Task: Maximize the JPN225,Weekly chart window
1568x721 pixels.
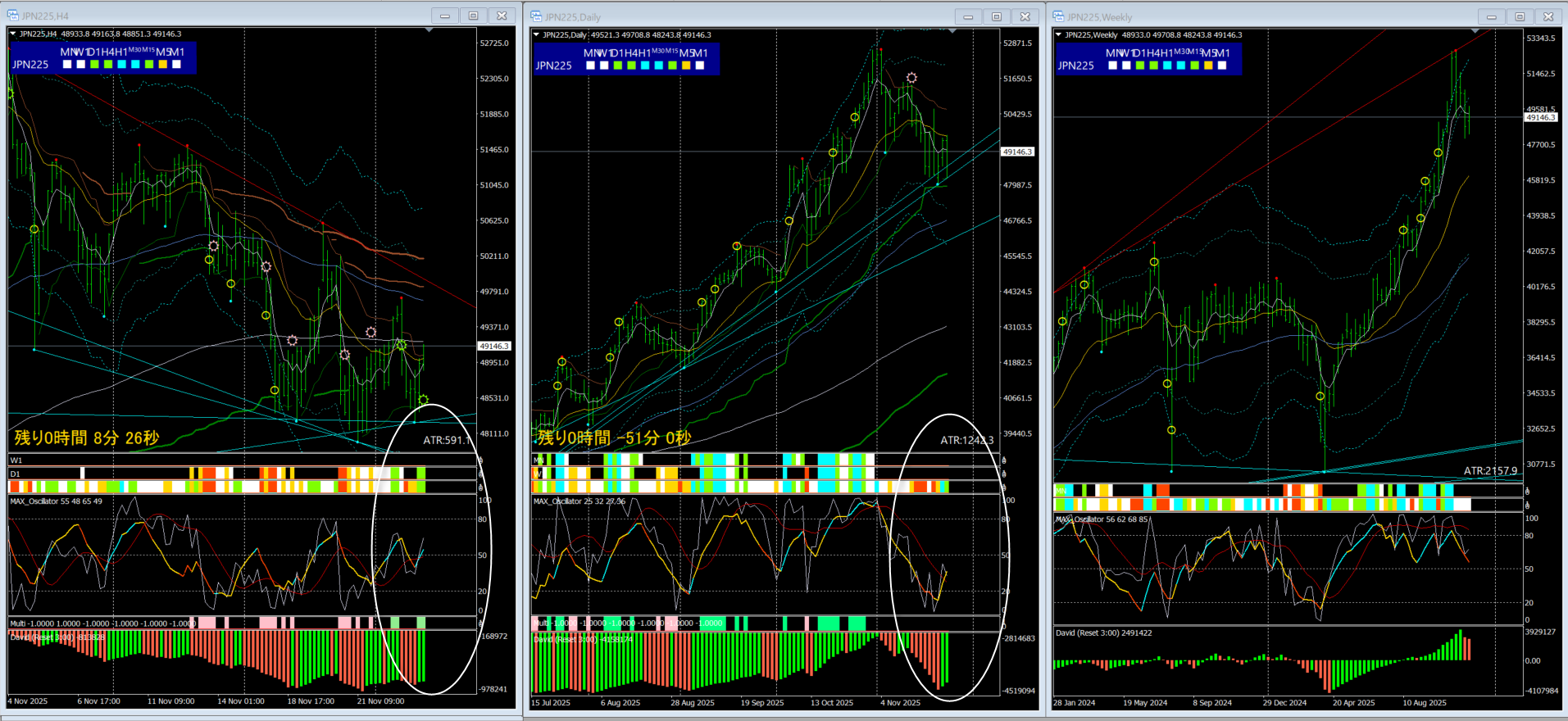Action: coord(1519,16)
